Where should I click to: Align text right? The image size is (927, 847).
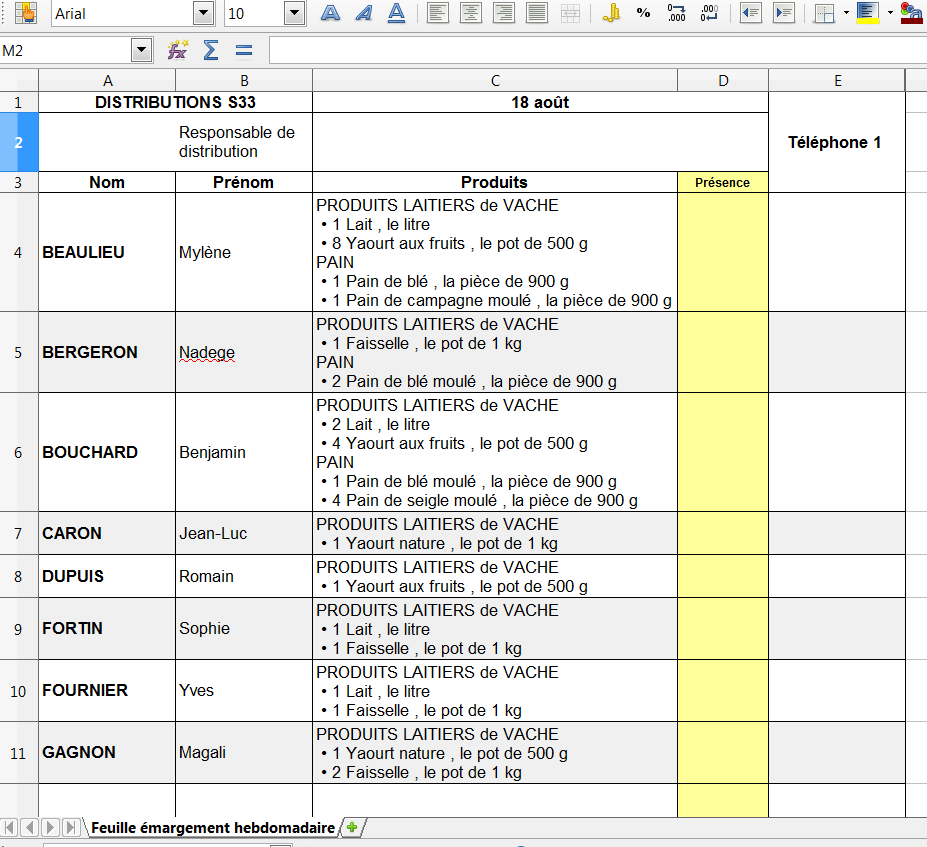pyautogui.click(x=504, y=13)
